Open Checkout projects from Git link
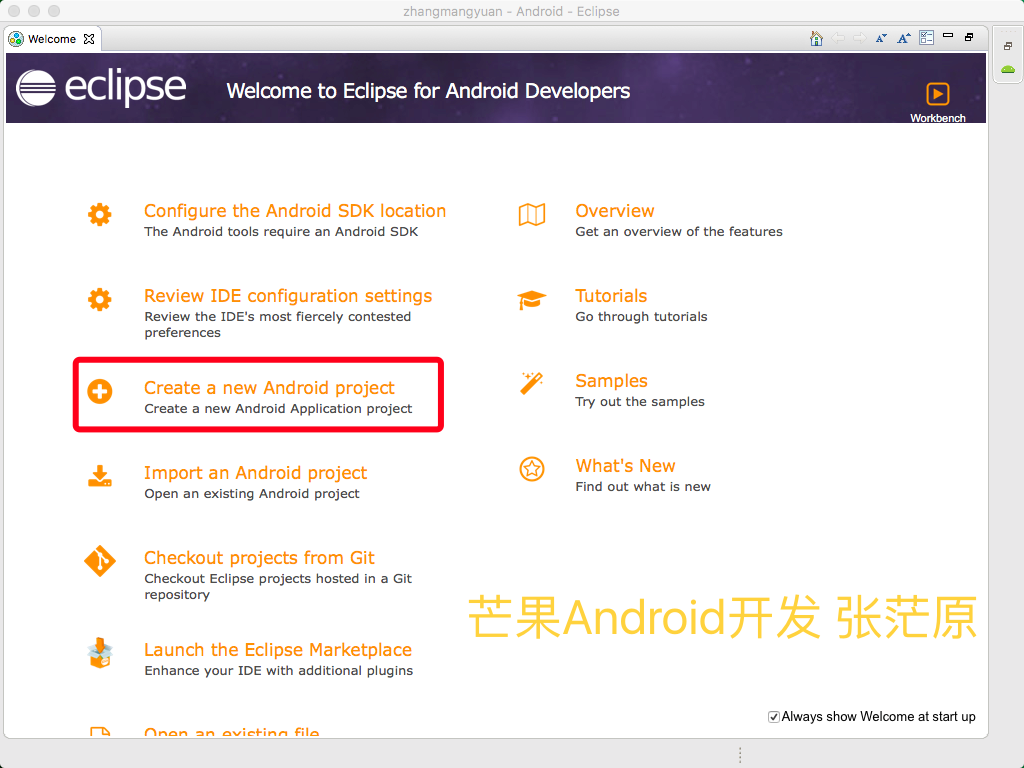The height and width of the screenshot is (768, 1024). point(259,558)
